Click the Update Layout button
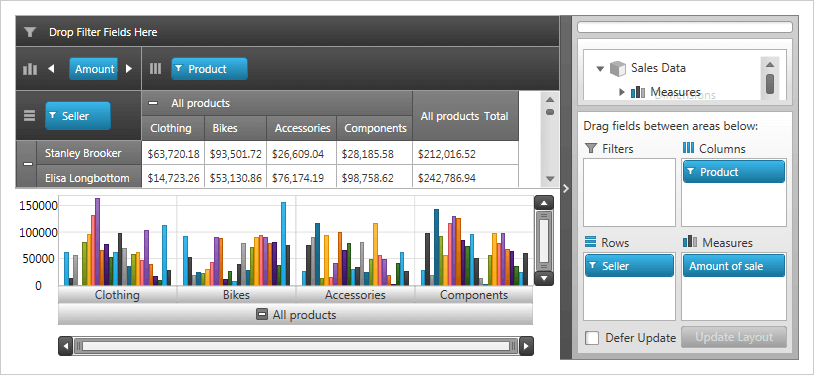The height and width of the screenshot is (375, 814). tap(734, 337)
